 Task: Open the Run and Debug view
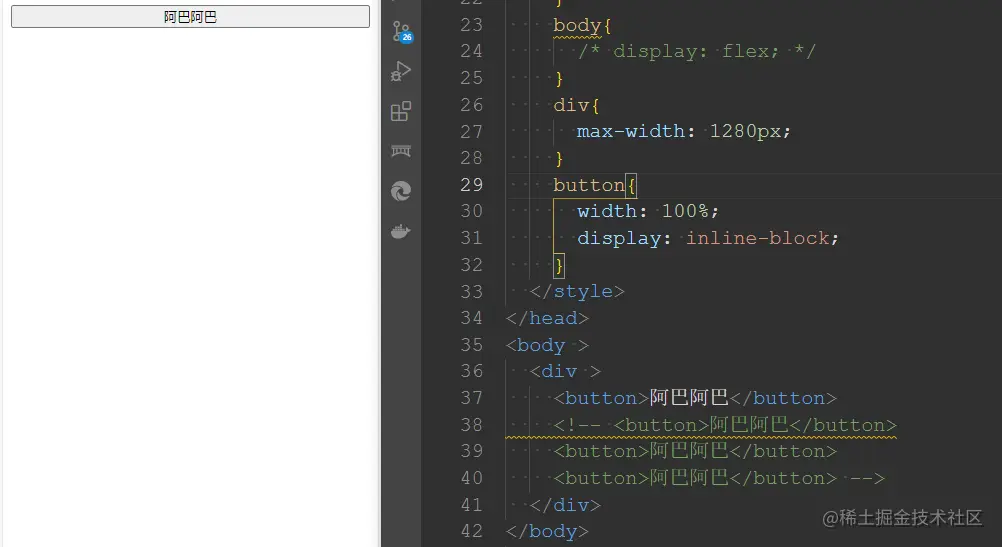[x=401, y=71]
